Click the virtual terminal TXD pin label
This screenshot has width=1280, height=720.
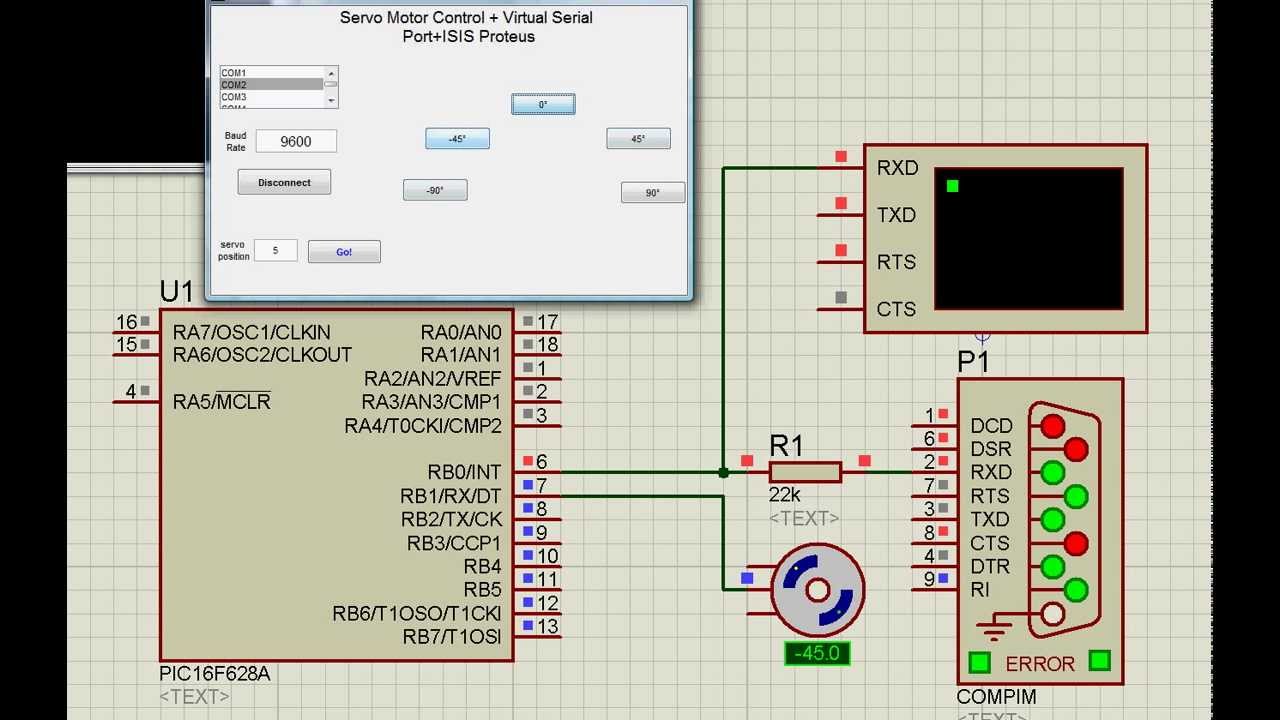pos(896,215)
